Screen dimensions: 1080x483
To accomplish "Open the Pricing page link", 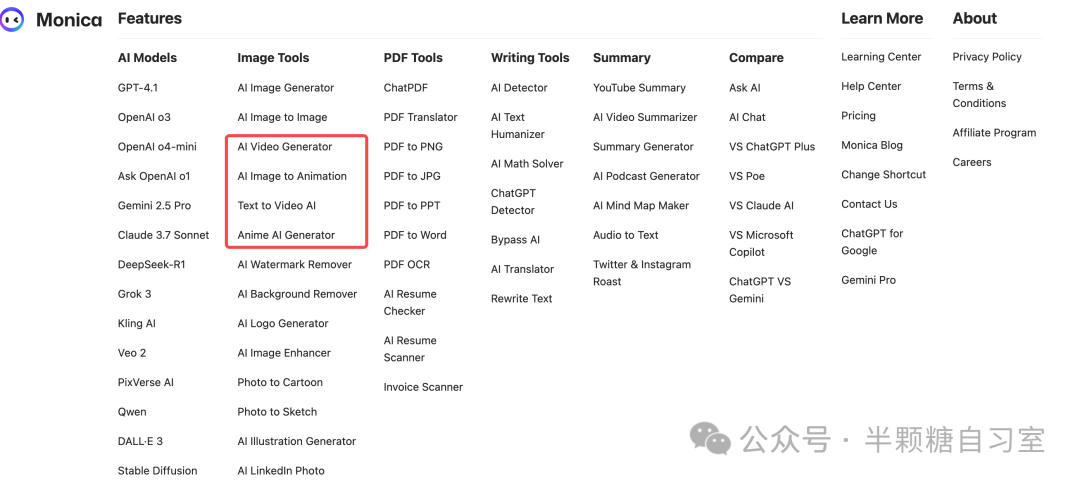I will tap(858, 116).
